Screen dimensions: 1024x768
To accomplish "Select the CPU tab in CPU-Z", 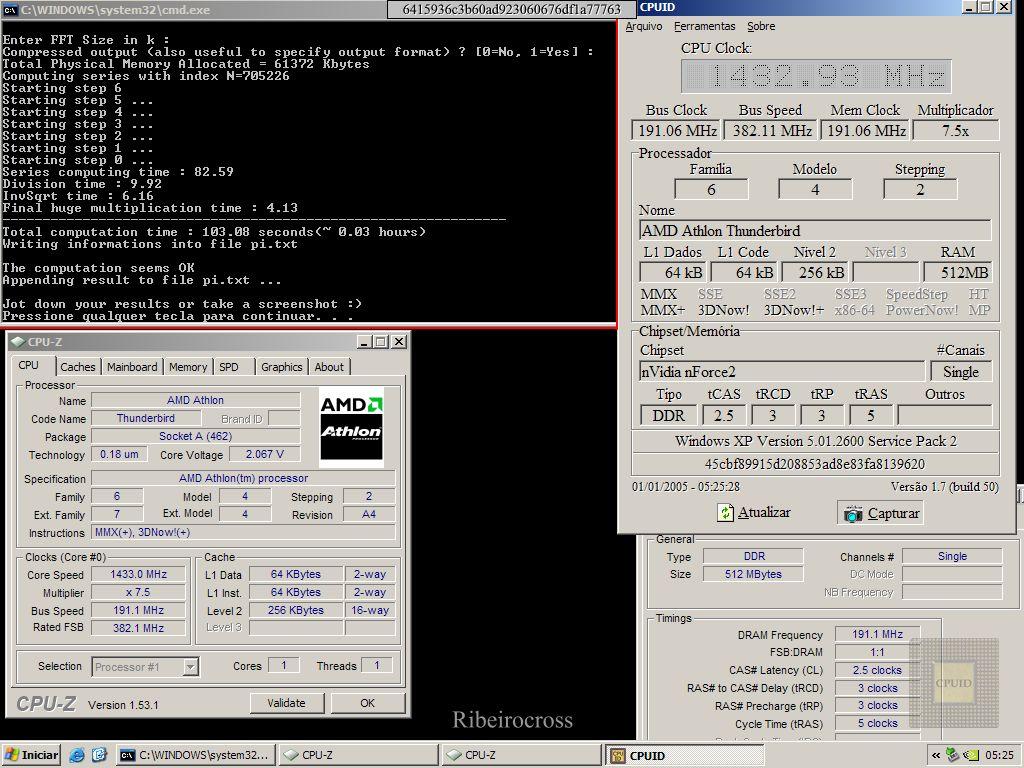I will point(29,365).
